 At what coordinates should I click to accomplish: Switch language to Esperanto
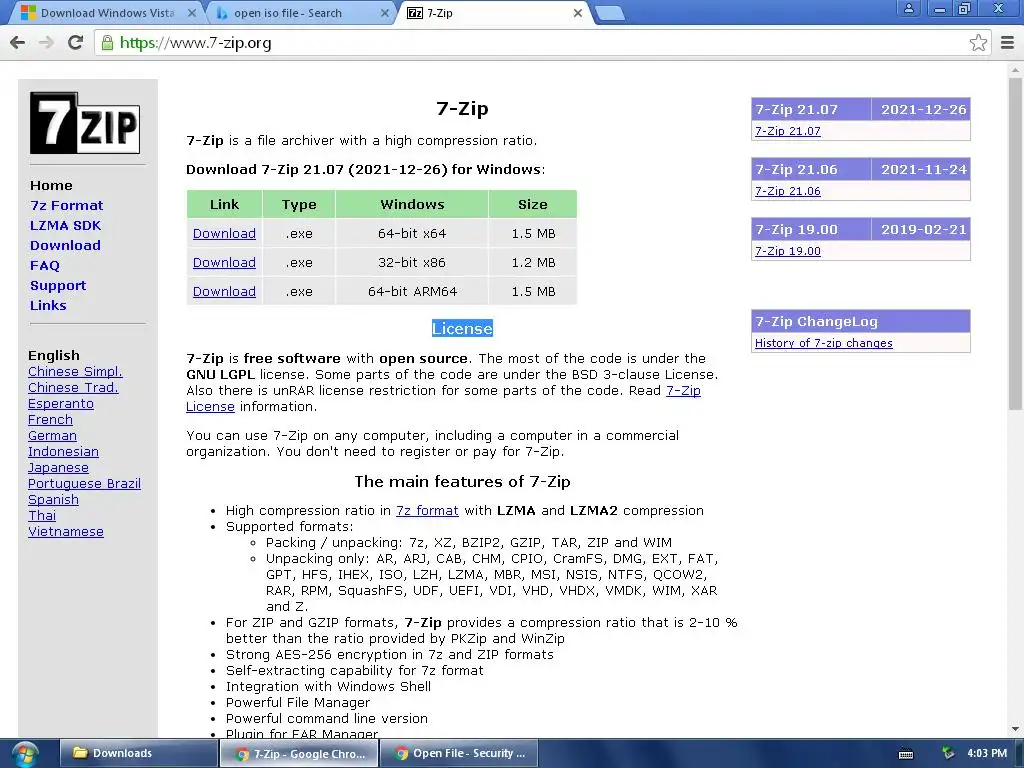(61, 404)
